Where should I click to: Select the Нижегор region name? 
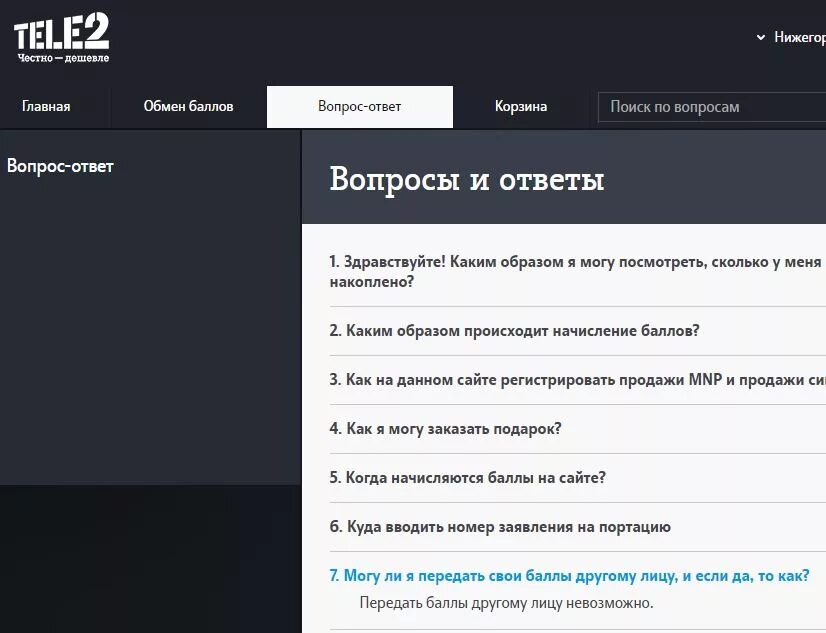[800, 37]
